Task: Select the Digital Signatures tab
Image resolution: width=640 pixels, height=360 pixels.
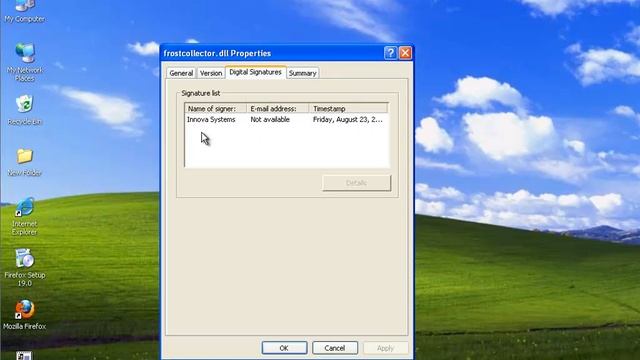Action: point(256,72)
